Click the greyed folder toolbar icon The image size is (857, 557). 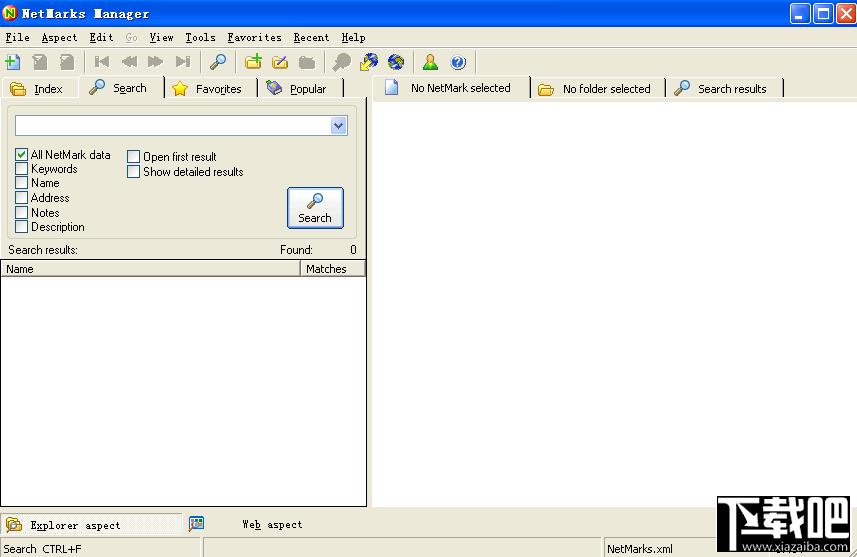pyautogui.click(x=307, y=62)
